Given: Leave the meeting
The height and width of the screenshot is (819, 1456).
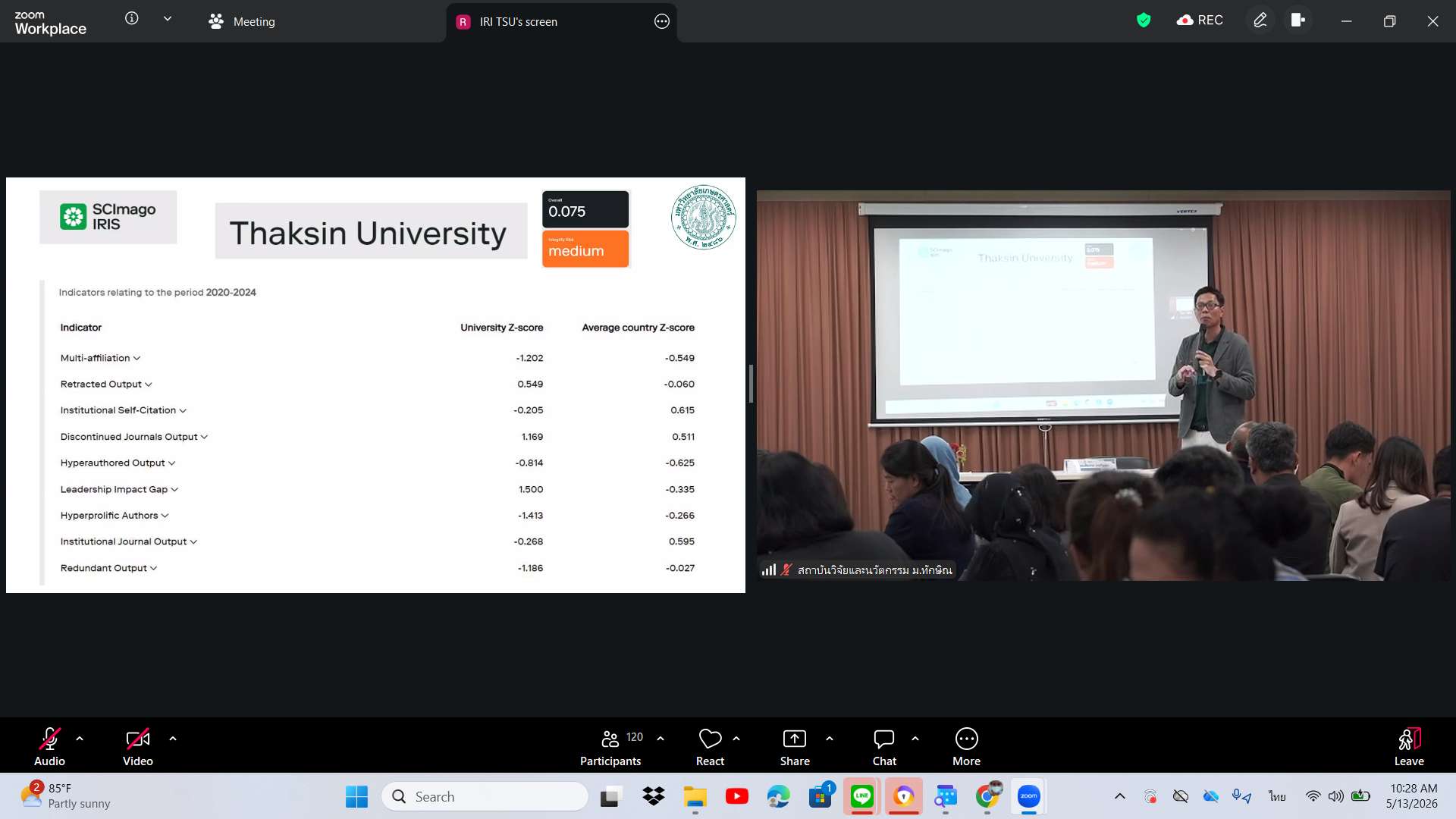Looking at the screenshot, I should pos(1409,746).
